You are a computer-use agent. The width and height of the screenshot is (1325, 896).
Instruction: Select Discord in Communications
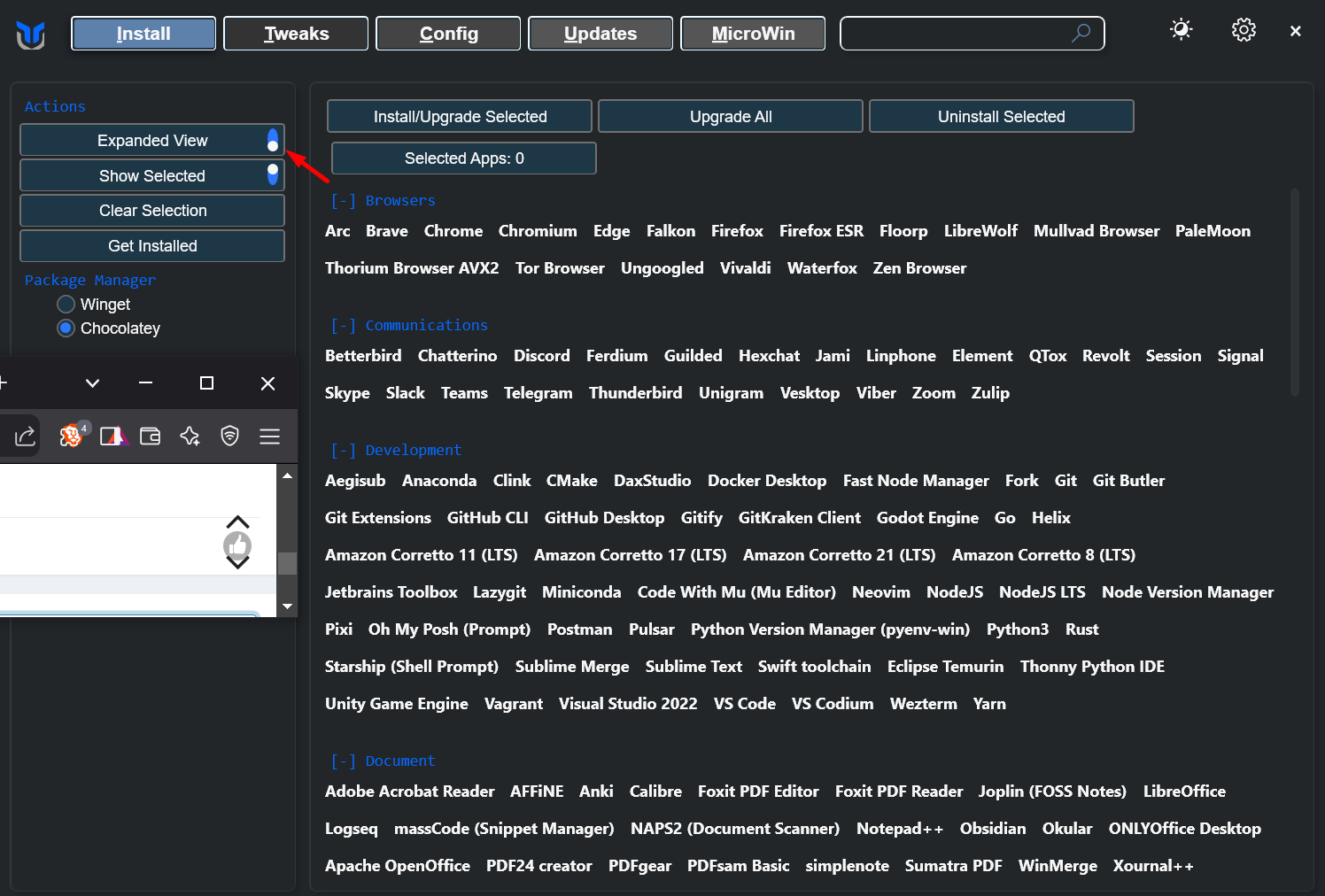tap(542, 356)
